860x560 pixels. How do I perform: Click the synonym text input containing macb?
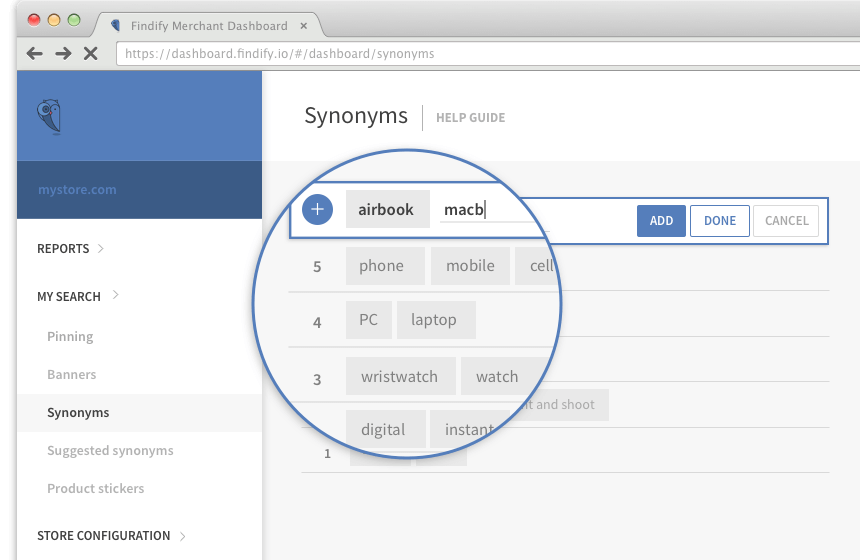coord(490,210)
